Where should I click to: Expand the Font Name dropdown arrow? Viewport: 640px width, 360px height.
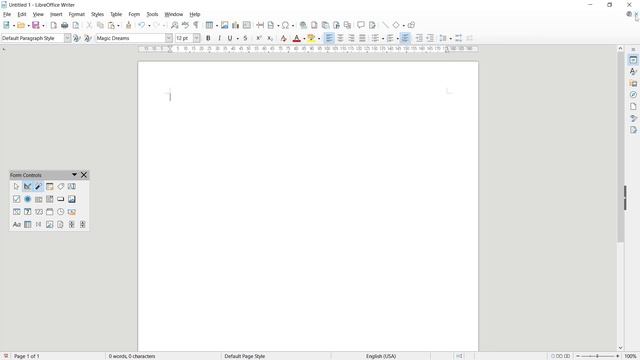click(169, 38)
